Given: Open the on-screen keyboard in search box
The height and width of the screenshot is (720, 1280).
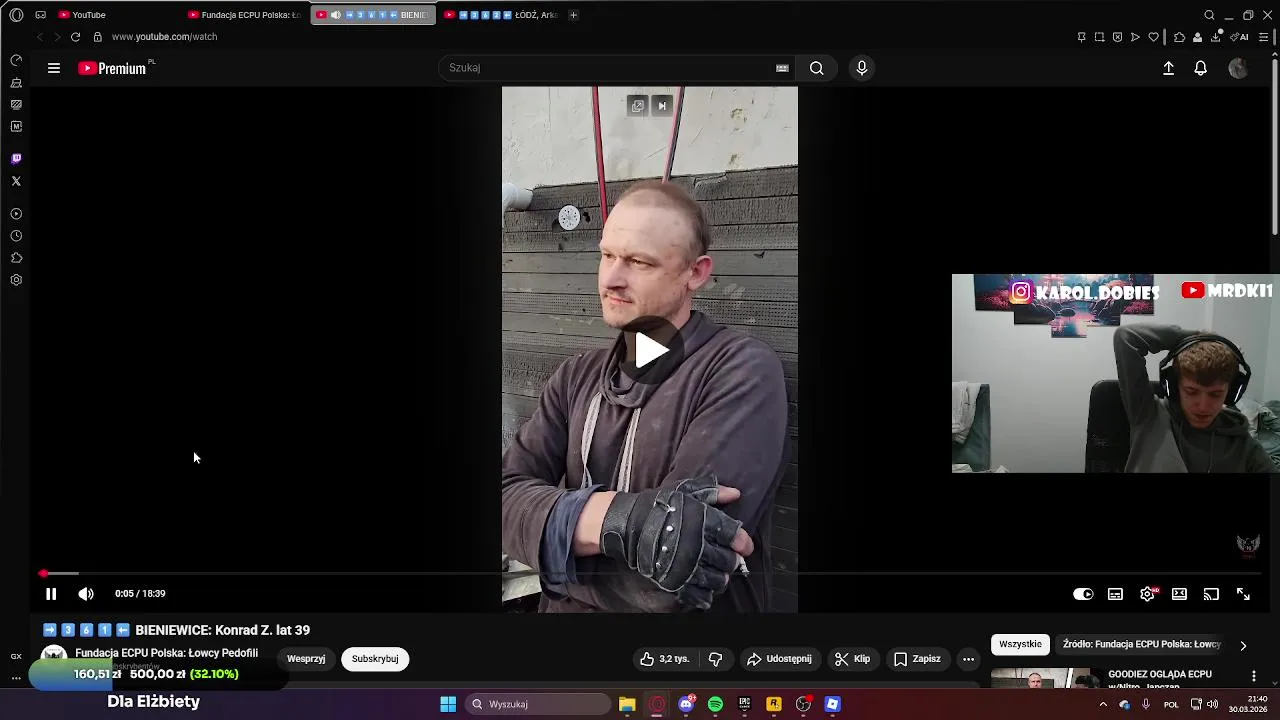Looking at the screenshot, I should 782,68.
